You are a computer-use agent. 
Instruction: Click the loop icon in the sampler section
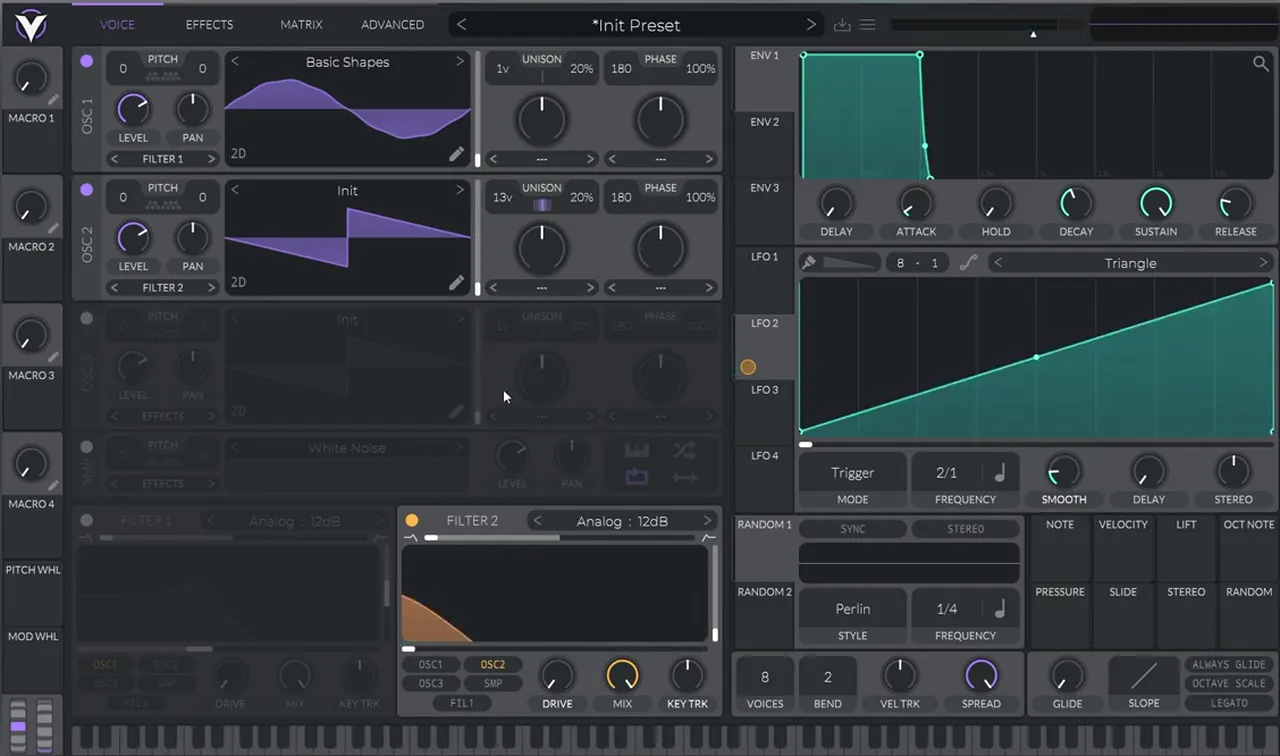637,477
